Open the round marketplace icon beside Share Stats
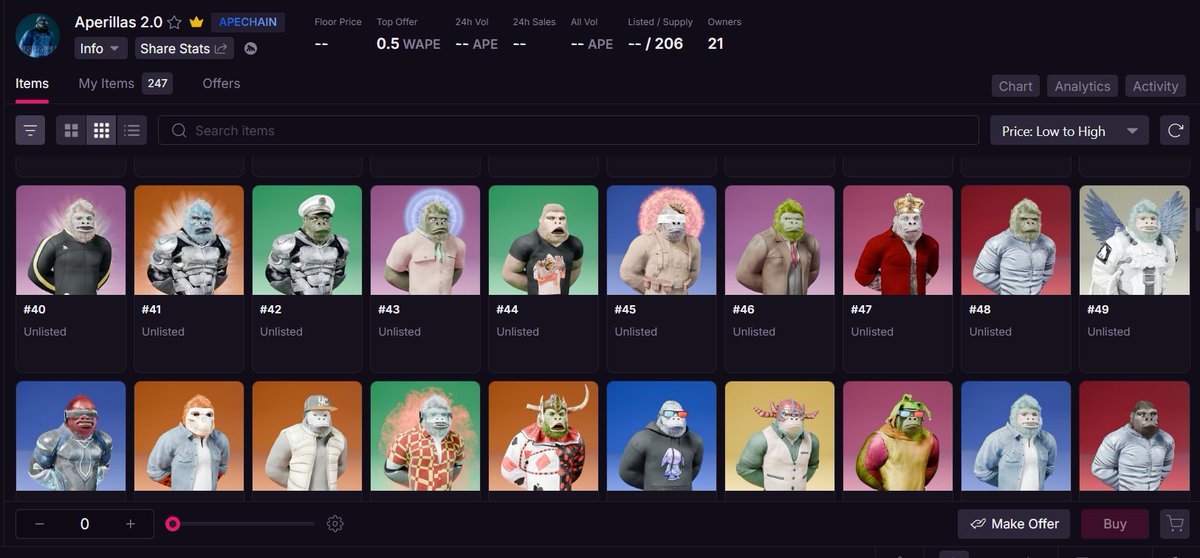This screenshot has width=1200, height=558. point(251,48)
